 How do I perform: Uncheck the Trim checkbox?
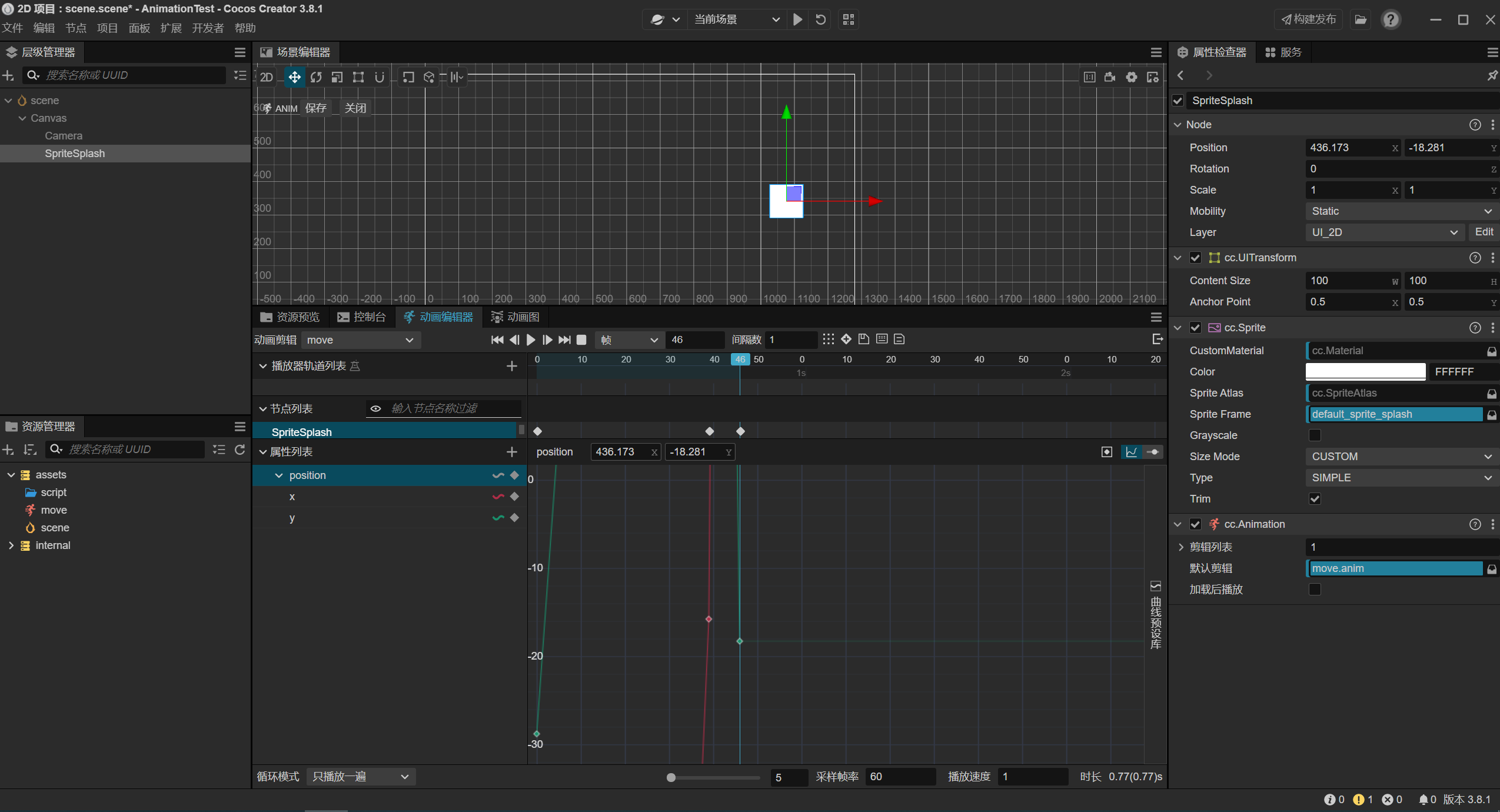tap(1315, 499)
